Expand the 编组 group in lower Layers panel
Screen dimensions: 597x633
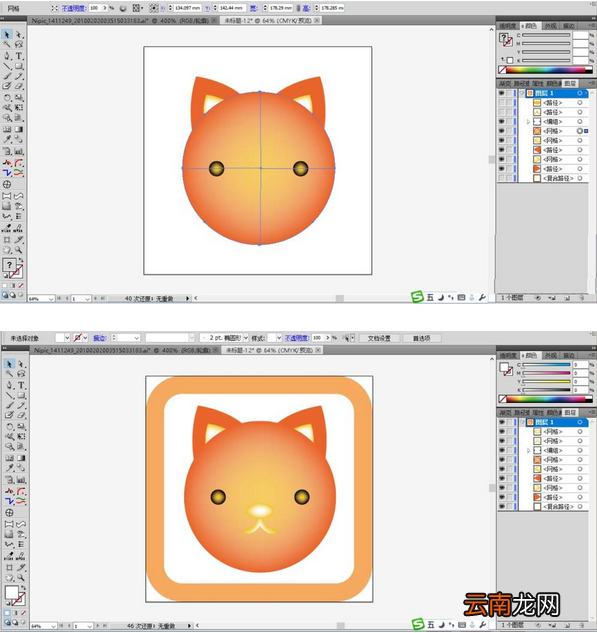click(x=528, y=450)
